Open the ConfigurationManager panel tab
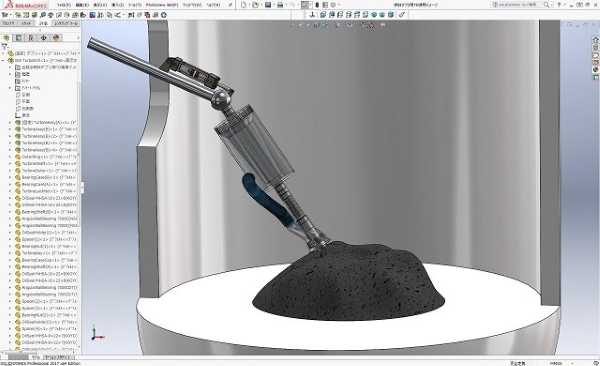The image size is (600, 366). 31,38
